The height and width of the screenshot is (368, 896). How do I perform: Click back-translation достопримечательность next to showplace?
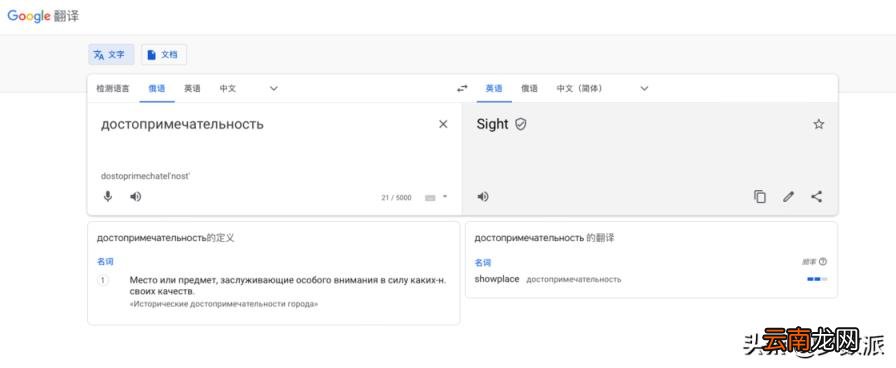click(573, 279)
